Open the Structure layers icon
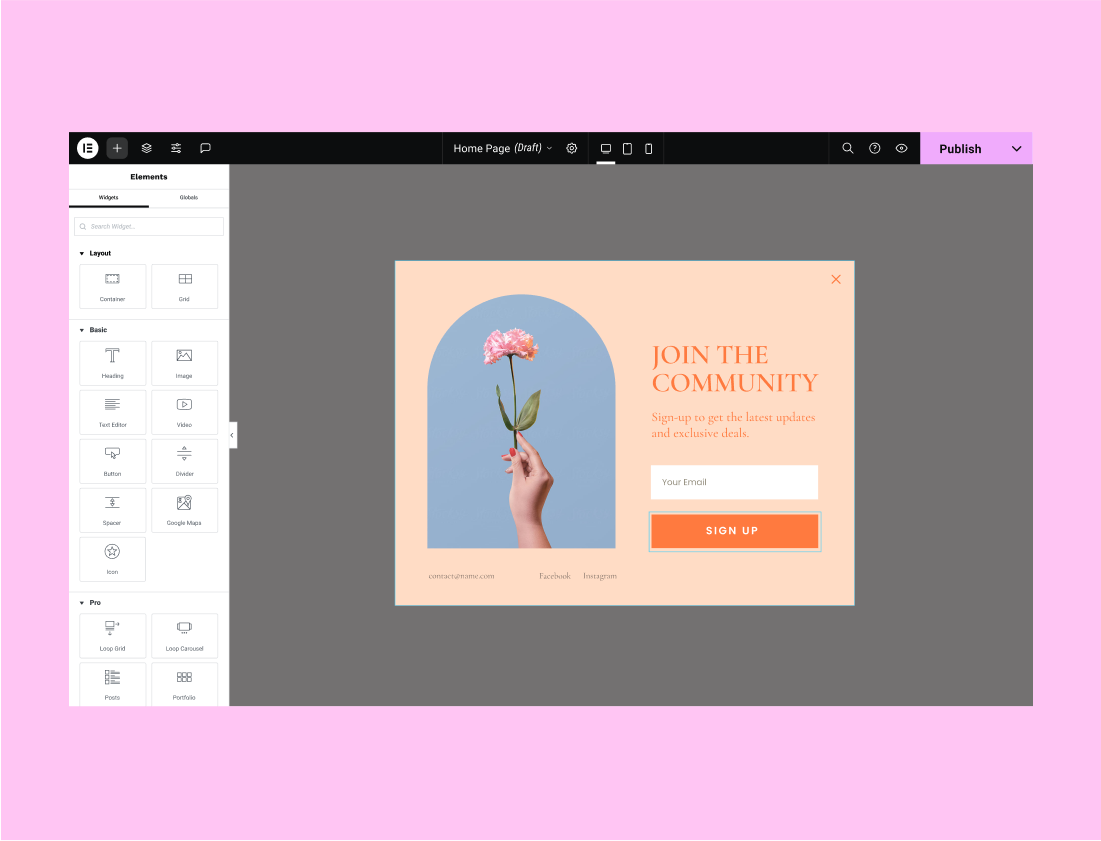Screen dimensions: 1101x841 click(x=146, y=148)
